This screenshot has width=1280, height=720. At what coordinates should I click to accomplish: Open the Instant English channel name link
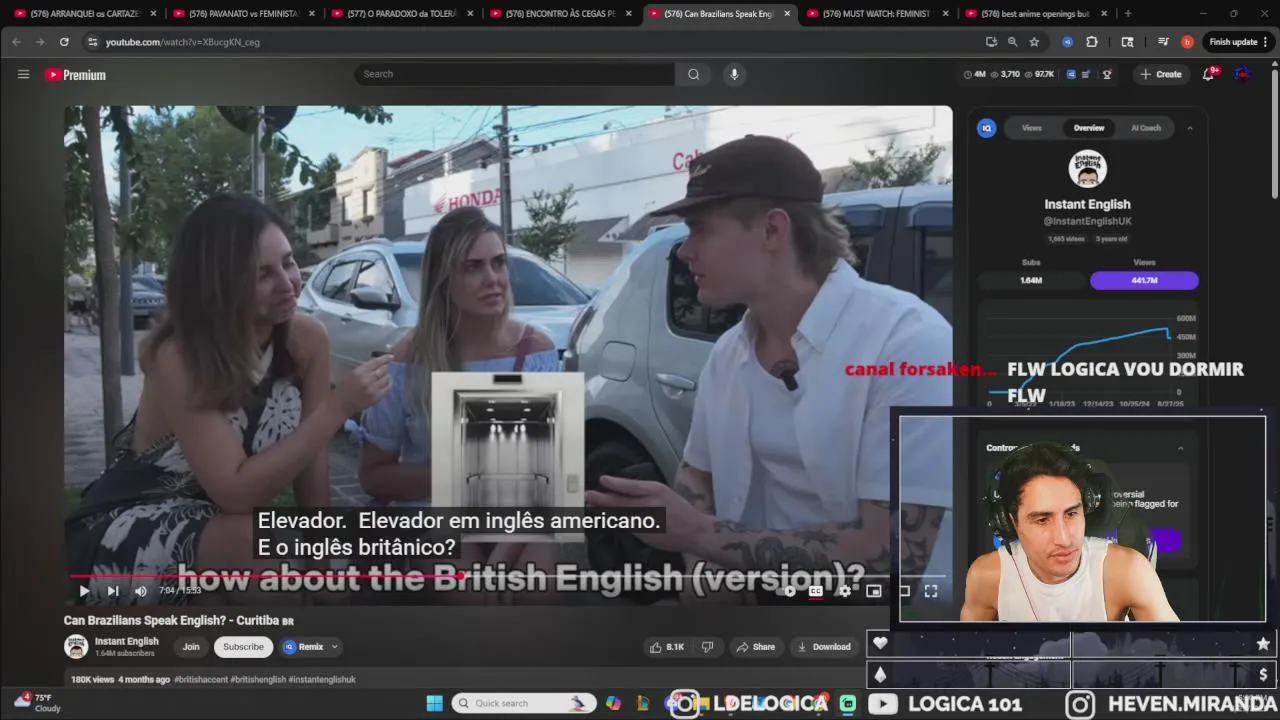tap(127, 642)
